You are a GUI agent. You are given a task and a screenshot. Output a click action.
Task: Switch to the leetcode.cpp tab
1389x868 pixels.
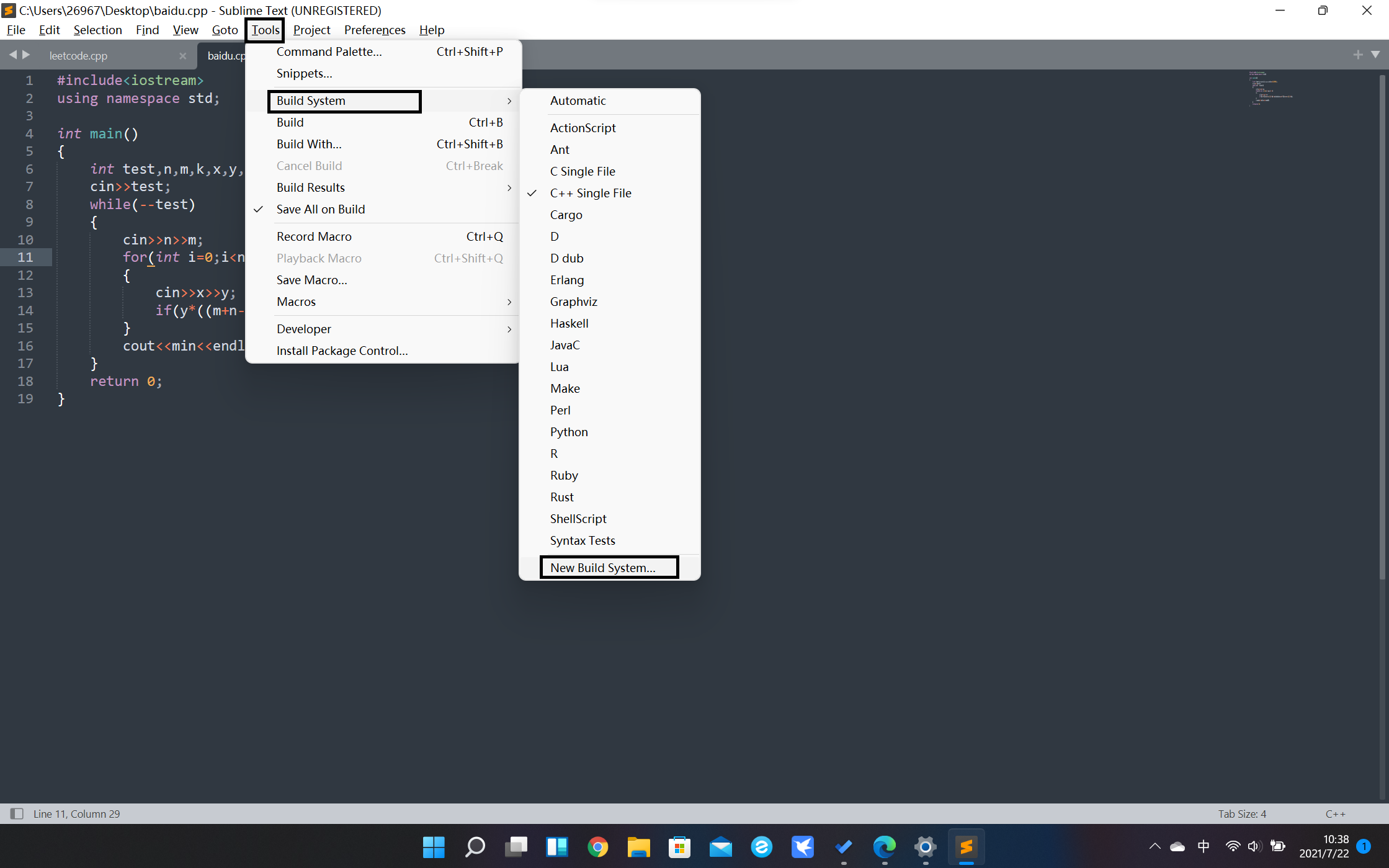79,55
